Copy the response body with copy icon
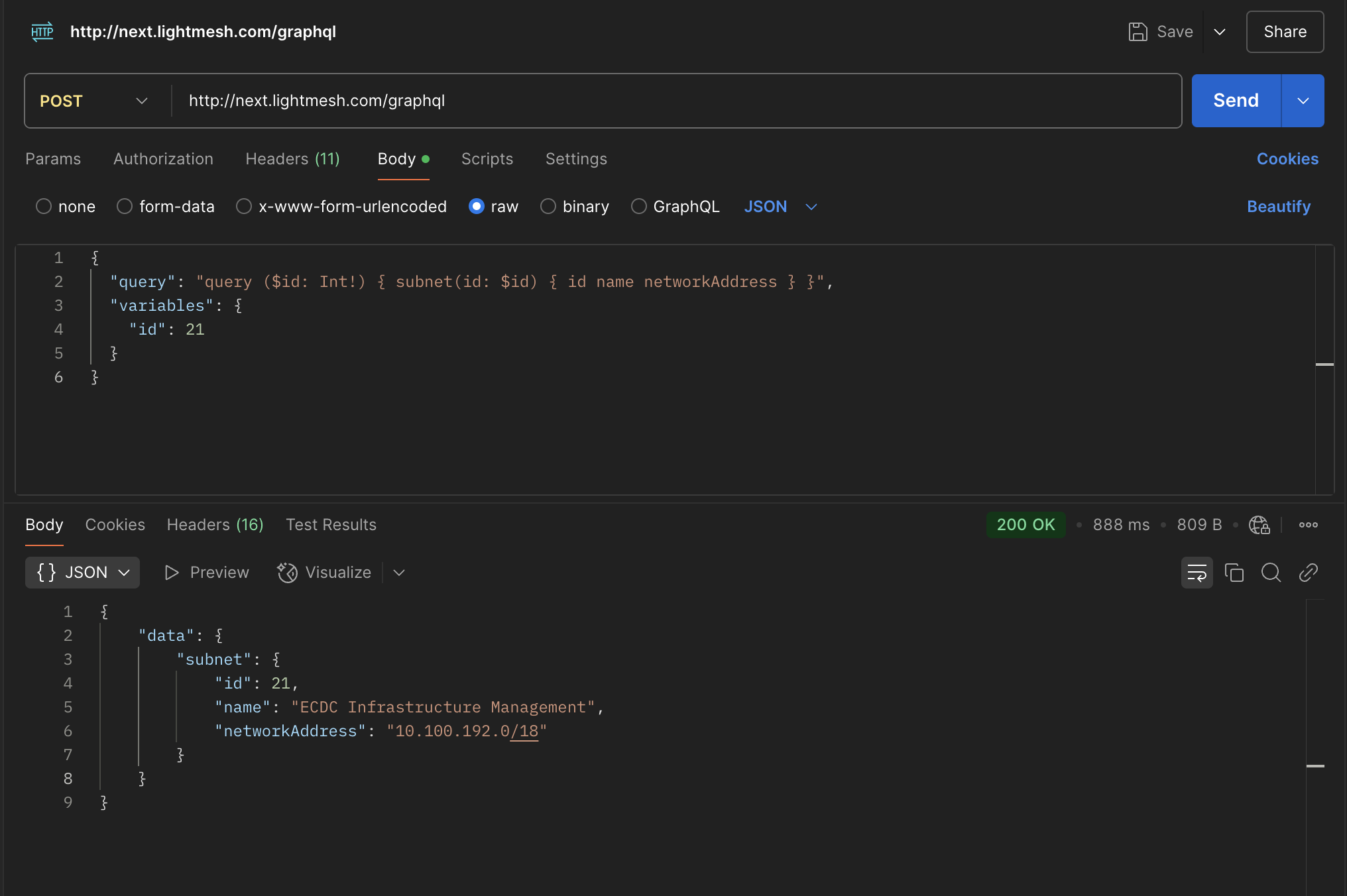The image size is (1347, 896). (x=1234, y=573)
